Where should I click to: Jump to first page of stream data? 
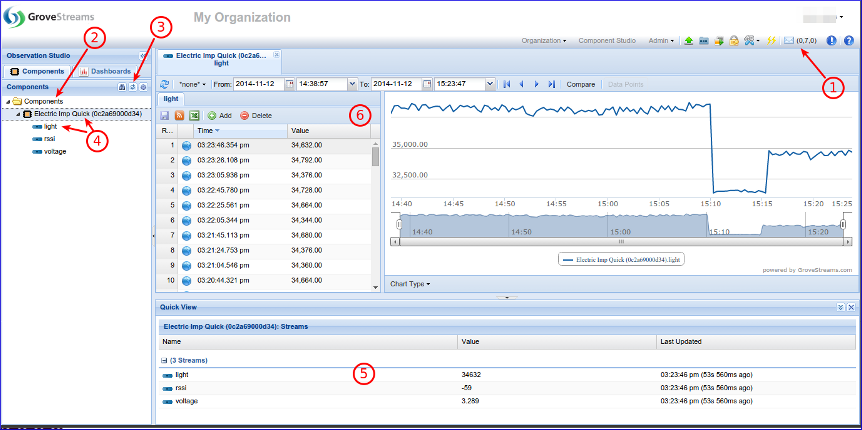pyautogui.click(x=507, y=85)
